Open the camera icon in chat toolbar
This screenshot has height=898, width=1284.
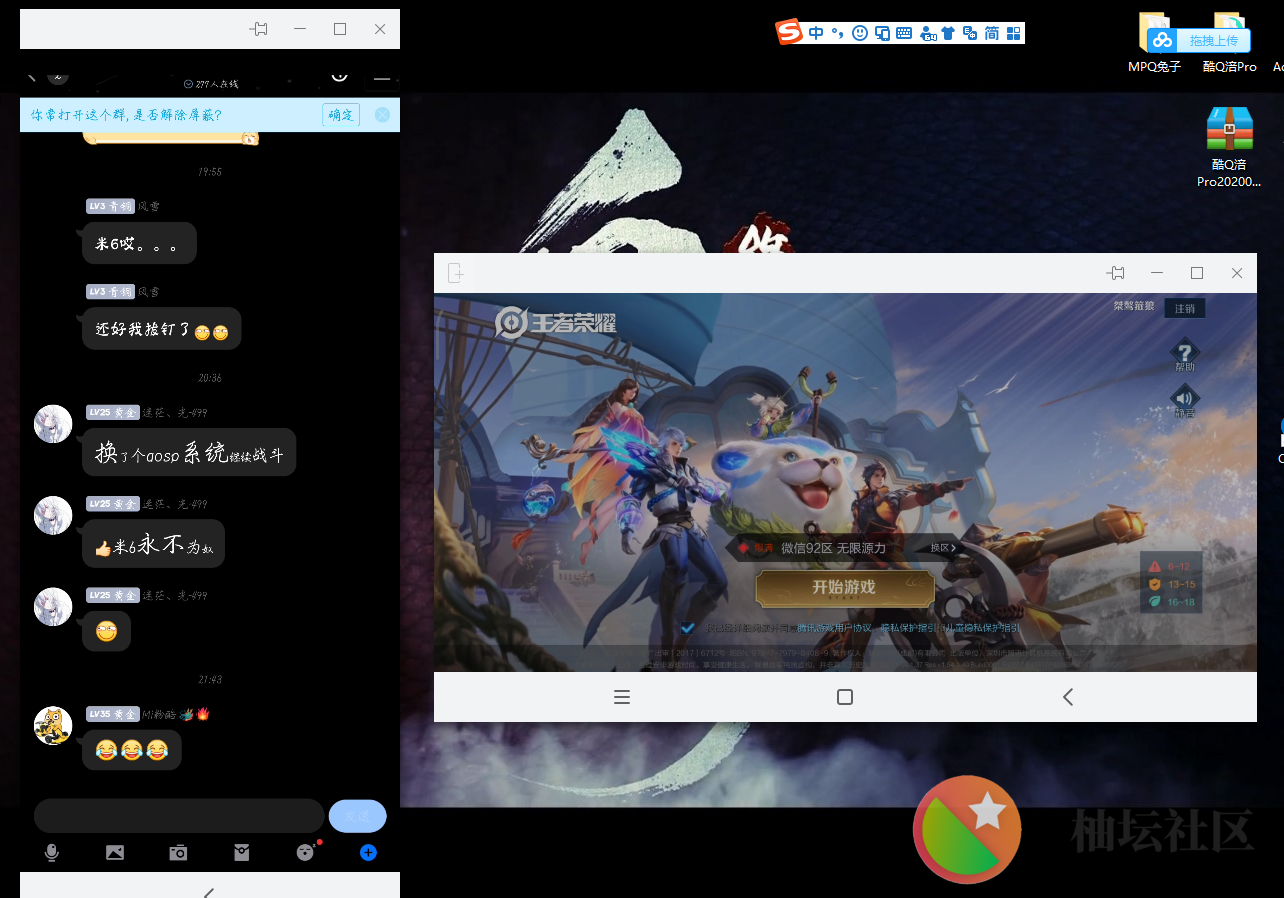178,853
